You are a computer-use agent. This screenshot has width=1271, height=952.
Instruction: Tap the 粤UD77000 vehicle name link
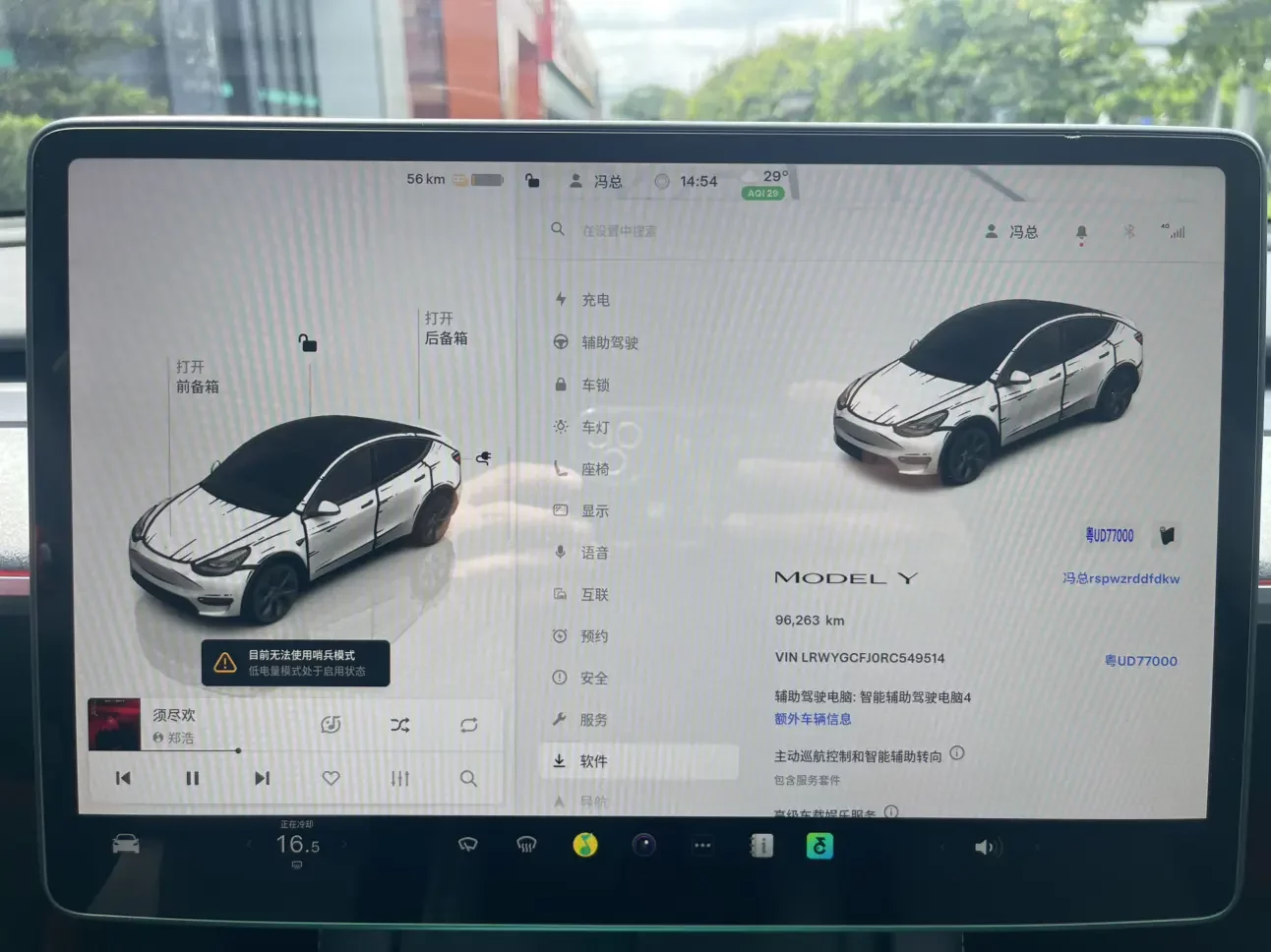[1141, 661]
